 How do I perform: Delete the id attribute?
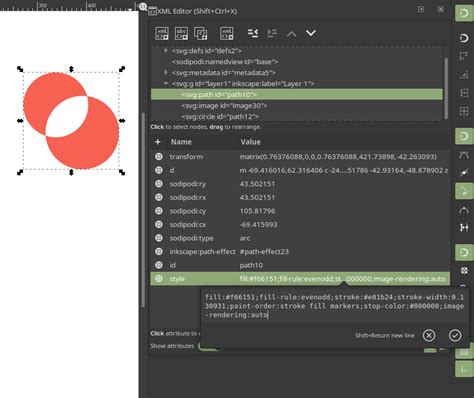pos(159,265)
